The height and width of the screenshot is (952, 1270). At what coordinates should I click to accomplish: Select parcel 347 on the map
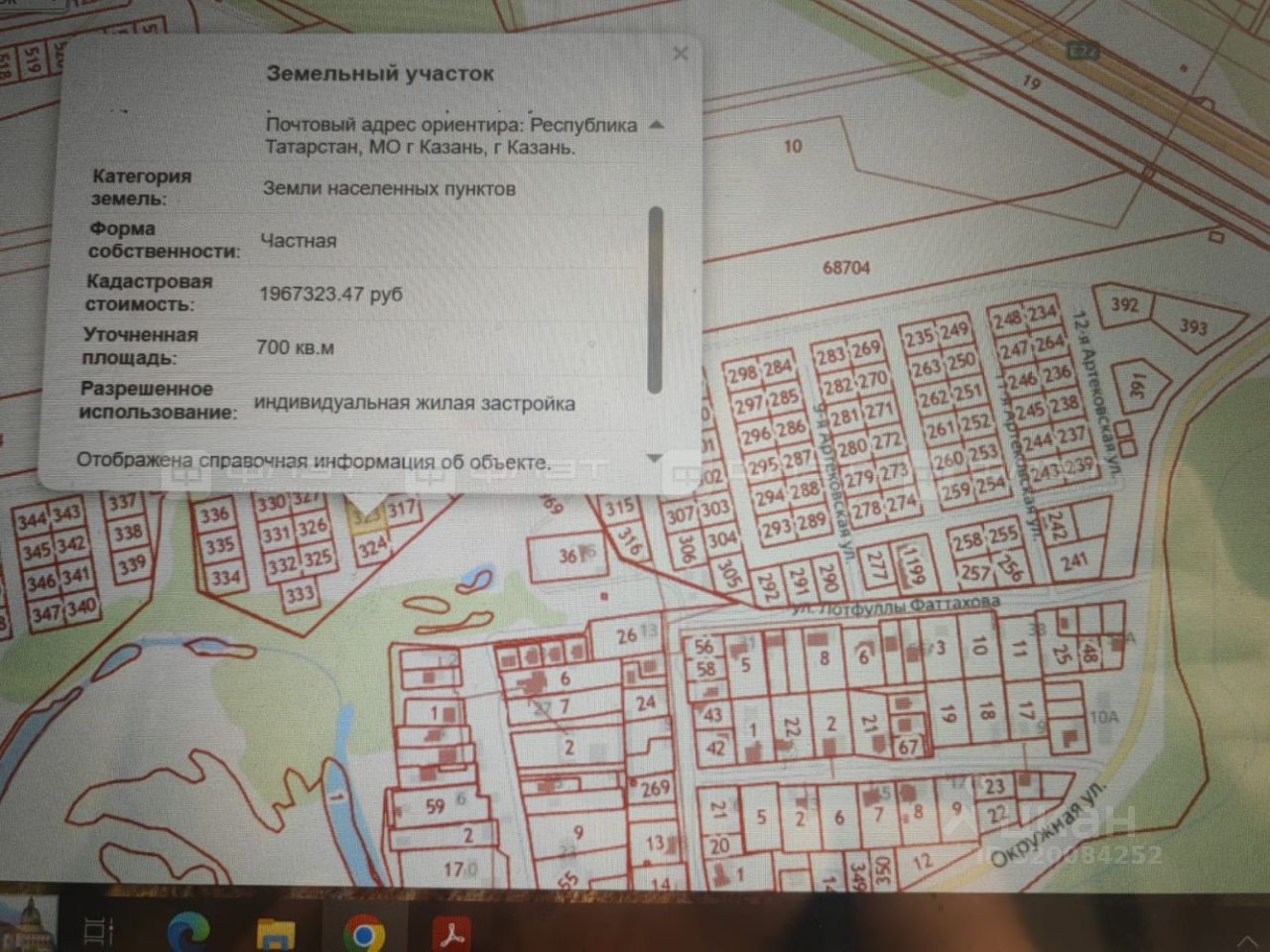46,614
